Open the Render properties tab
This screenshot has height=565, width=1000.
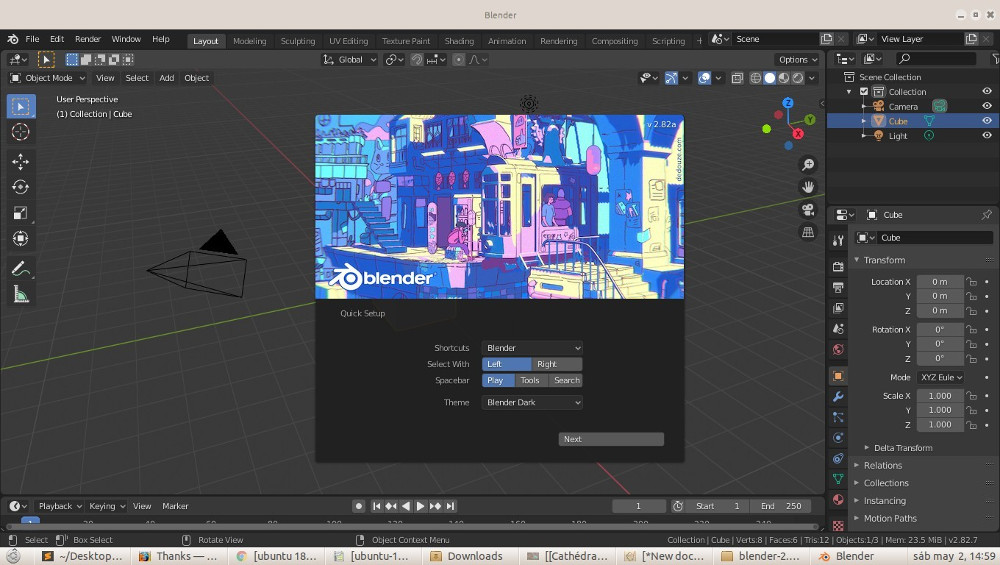[838, 267]
